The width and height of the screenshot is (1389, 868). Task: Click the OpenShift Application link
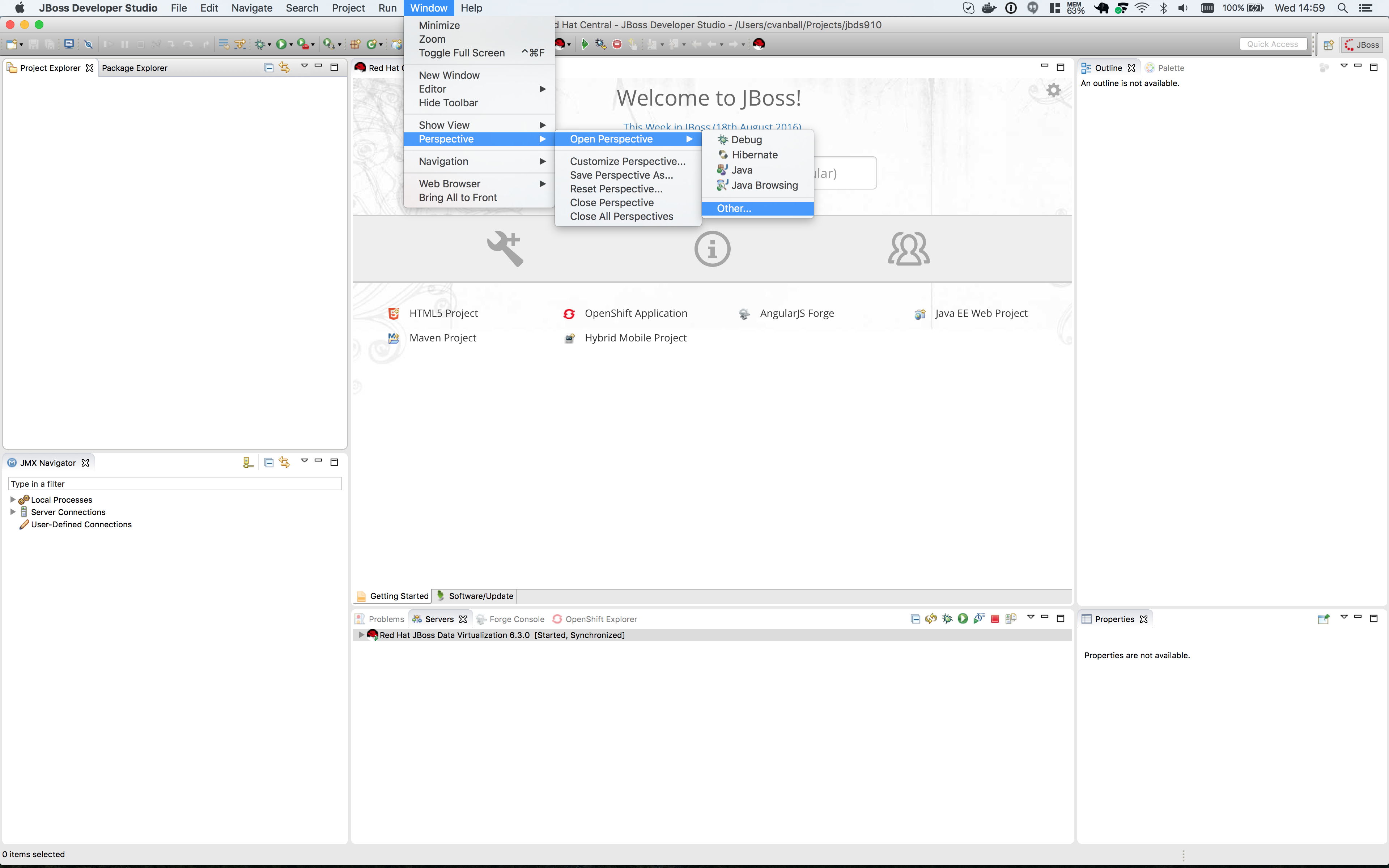[x=636, y=314]
